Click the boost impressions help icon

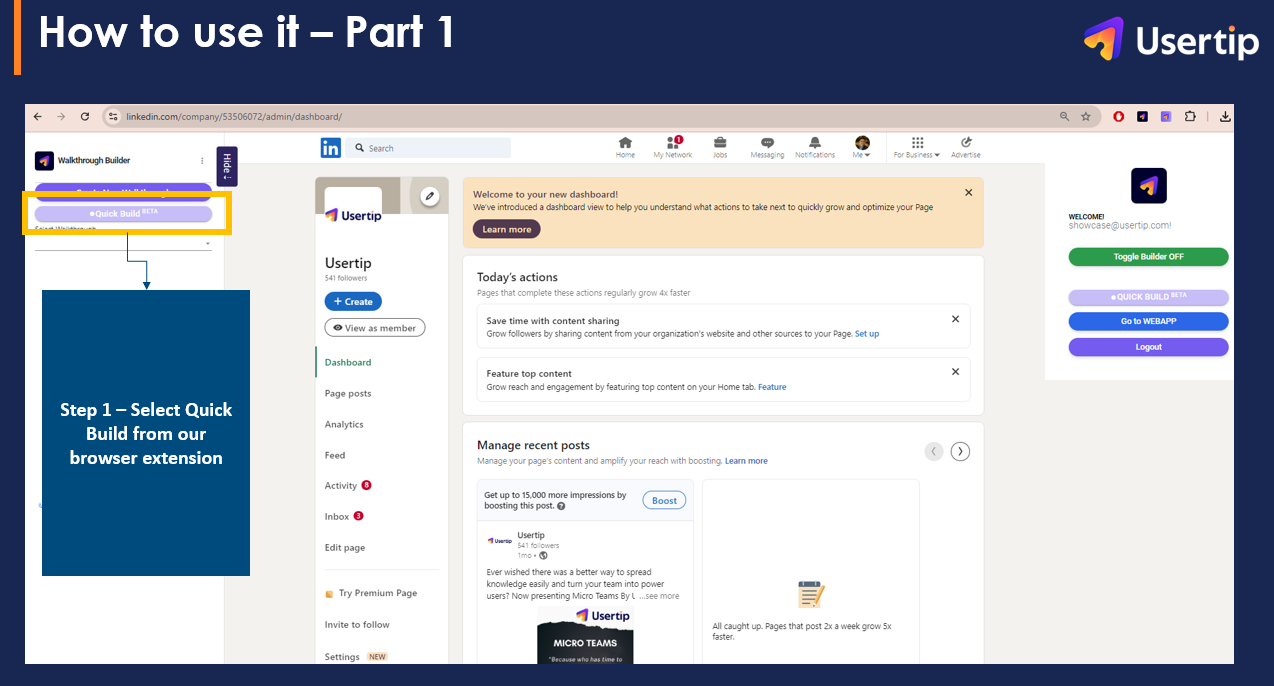coord(561,506)
